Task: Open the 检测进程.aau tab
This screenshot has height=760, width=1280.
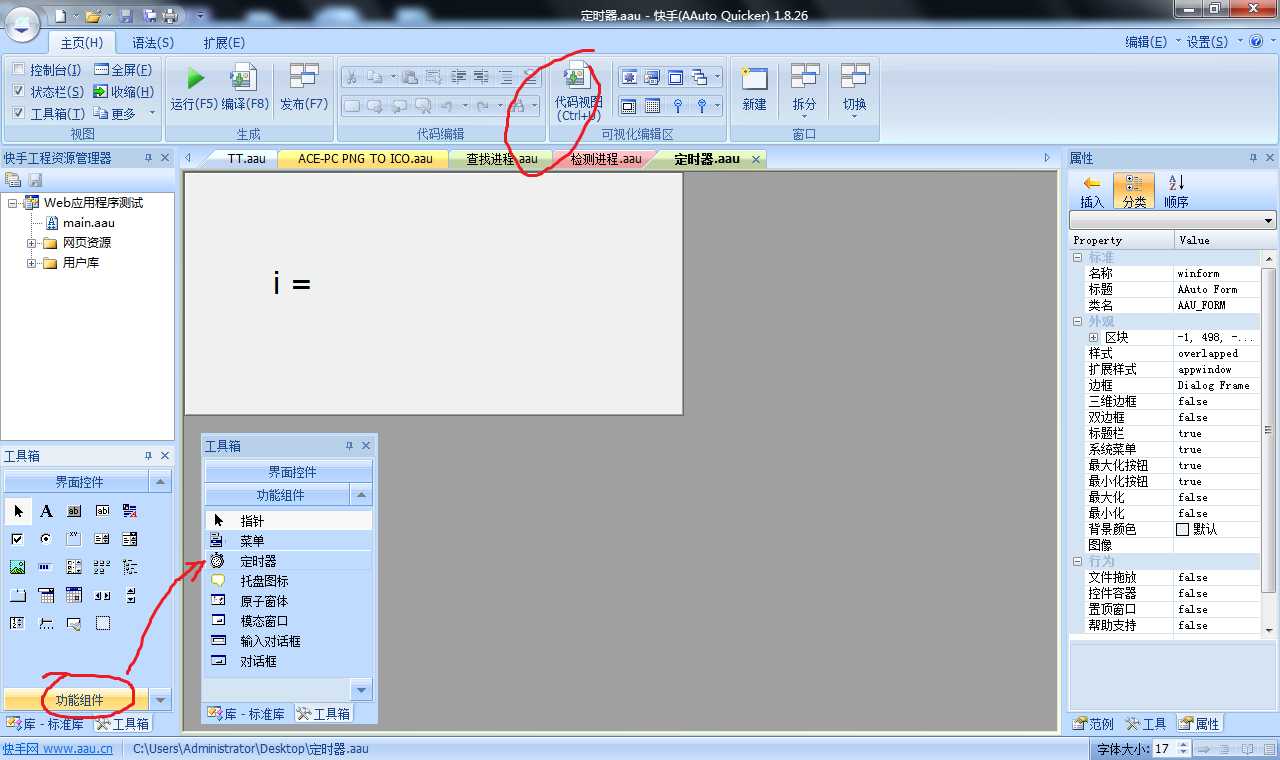Action: pyautogui.click(x=606, y=159)
